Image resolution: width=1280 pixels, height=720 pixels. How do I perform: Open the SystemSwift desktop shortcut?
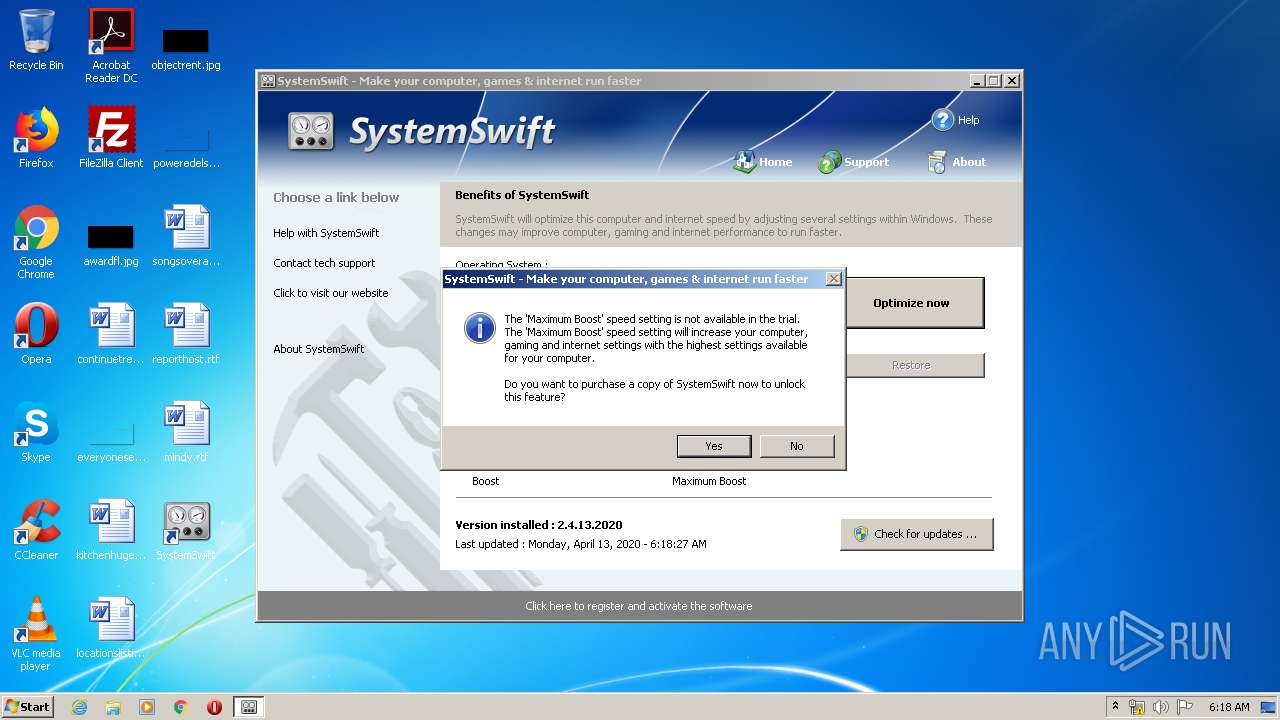pyautogui.click(x=186, y=530)
